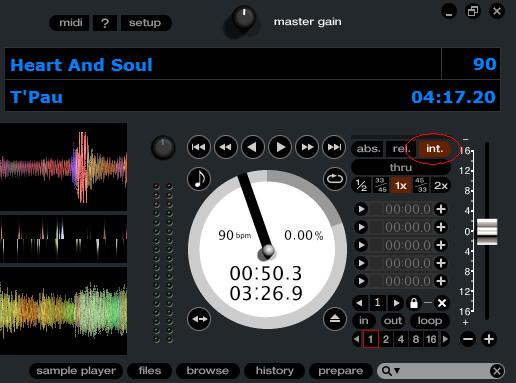Image resolution: width=516 pixels, height=383 pixels.
Task: Open the browse panel
Action: click(x=208, y=371)
